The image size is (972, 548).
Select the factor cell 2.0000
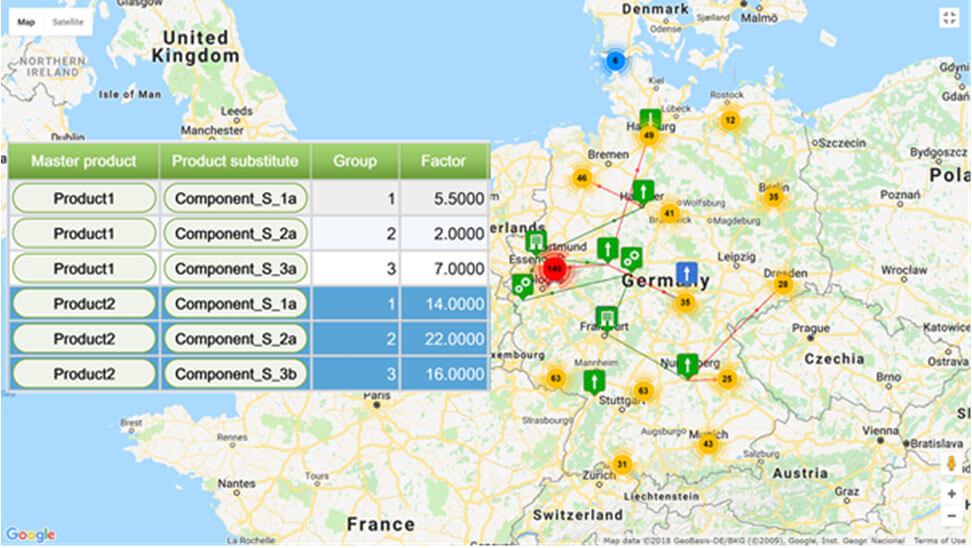444,234
